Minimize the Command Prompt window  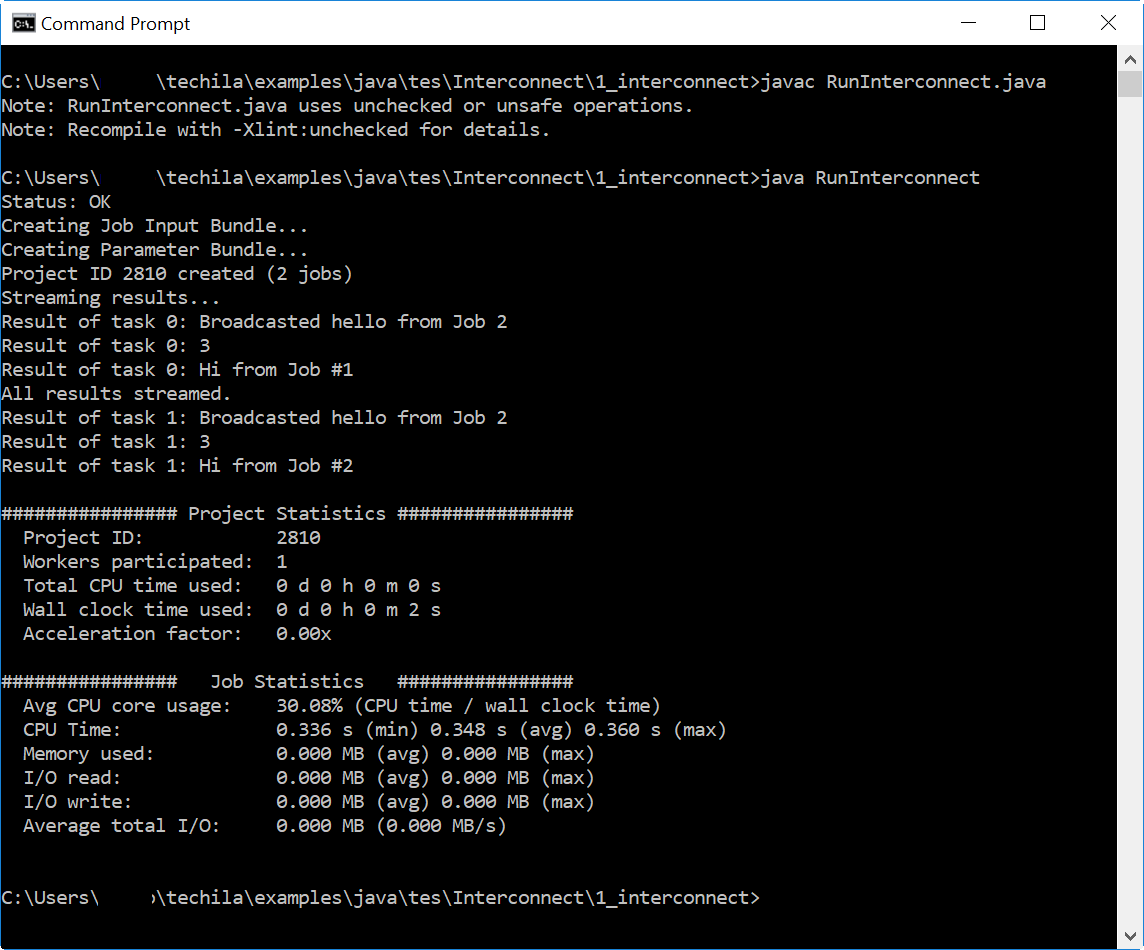[x=967, y=23]
